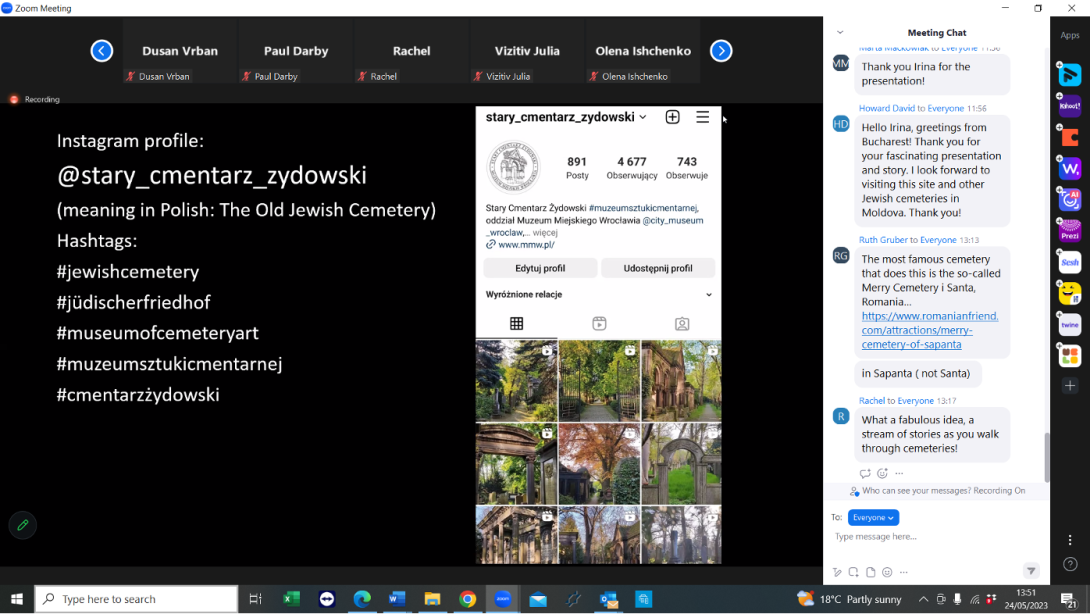Screen dimensions: 1090x614
Task: Switch to Instagram posts grid tab
Action: pos(516,323)
